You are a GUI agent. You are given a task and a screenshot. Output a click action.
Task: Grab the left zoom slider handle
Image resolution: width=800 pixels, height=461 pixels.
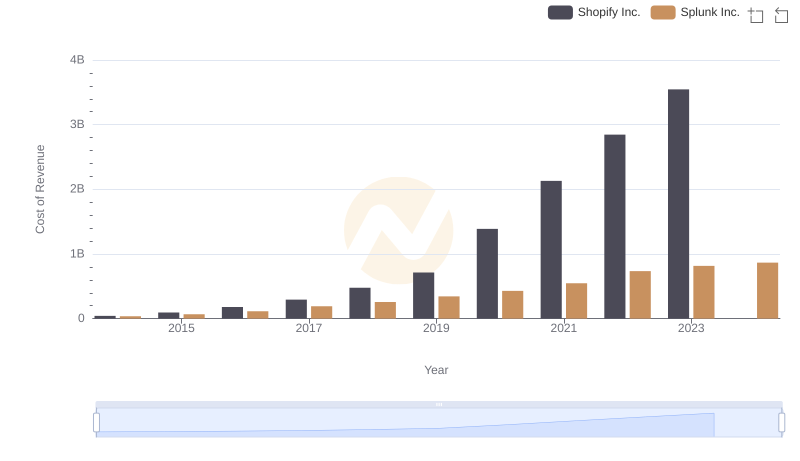(96, 423)
